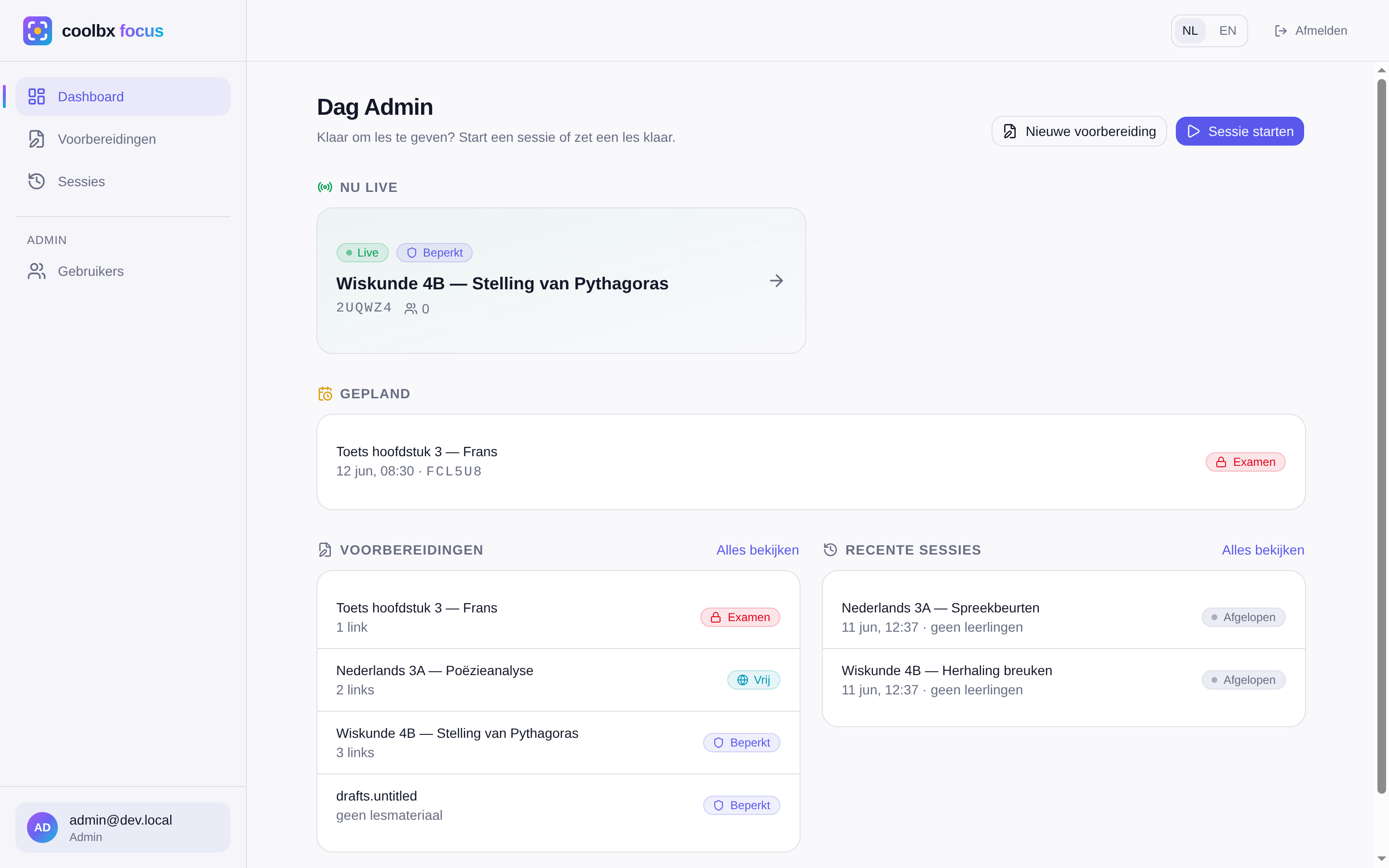Switch language to NL
This screenshot has width=1389, height=868.
(1190, 31)
